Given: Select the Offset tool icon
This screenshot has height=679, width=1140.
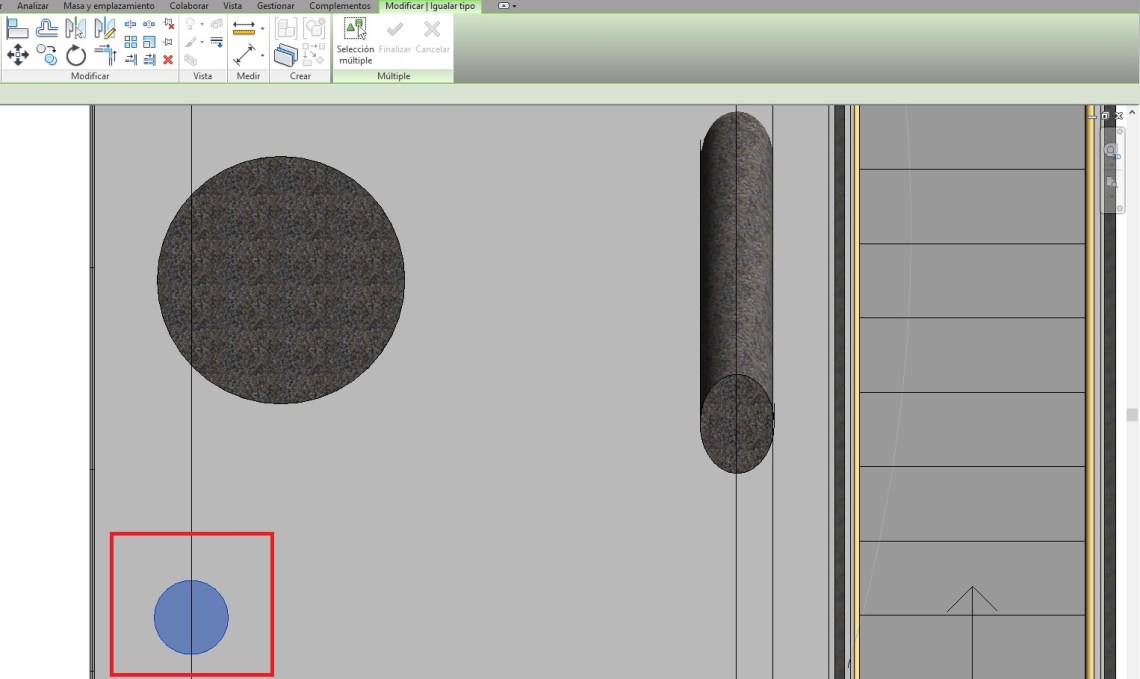Looking at the screenshot, I should coord(47,29).
